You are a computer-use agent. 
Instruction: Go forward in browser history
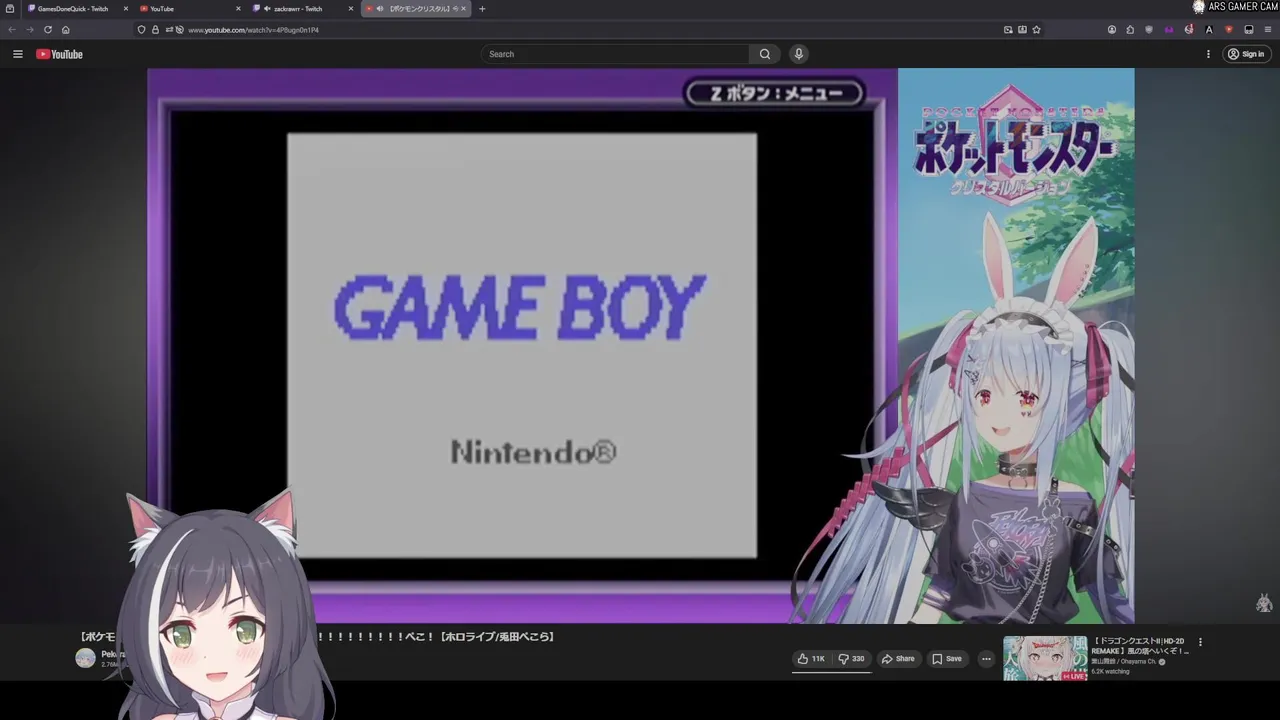tap(29, 30)
